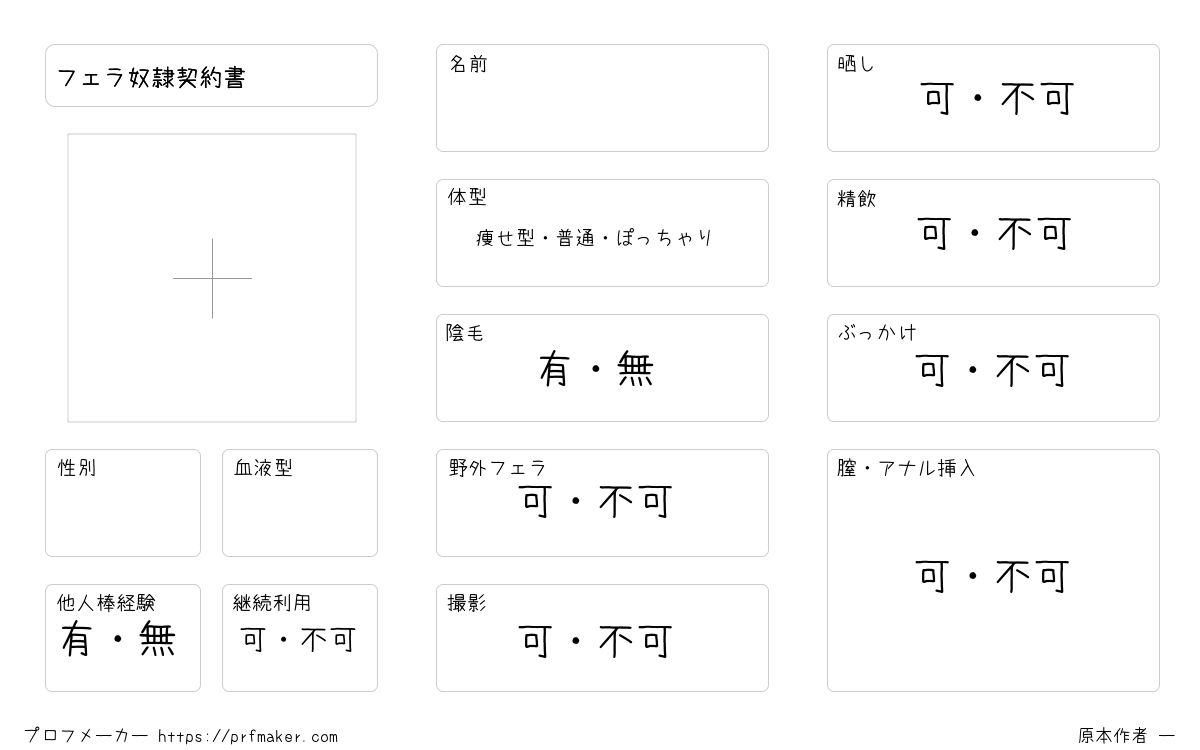Select 不可 in the 精飲 box
Viewport: 1200px width, 750px height.
(1034, 234)
